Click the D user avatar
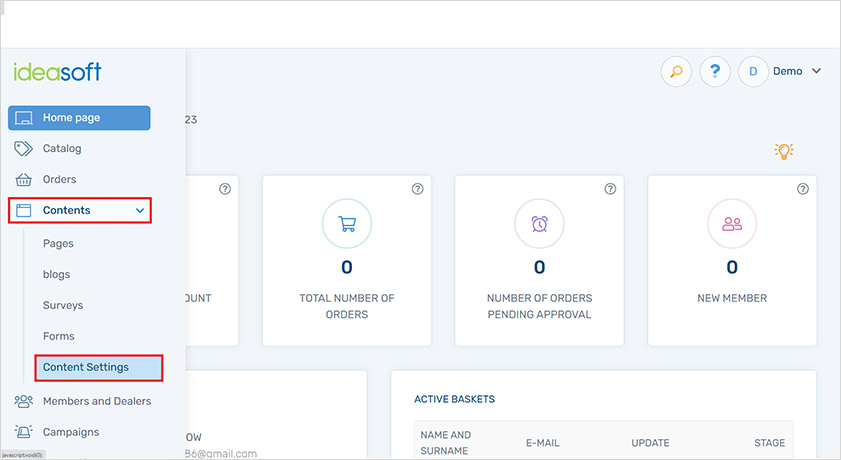841x460 pixels. [x=753, y=71]
